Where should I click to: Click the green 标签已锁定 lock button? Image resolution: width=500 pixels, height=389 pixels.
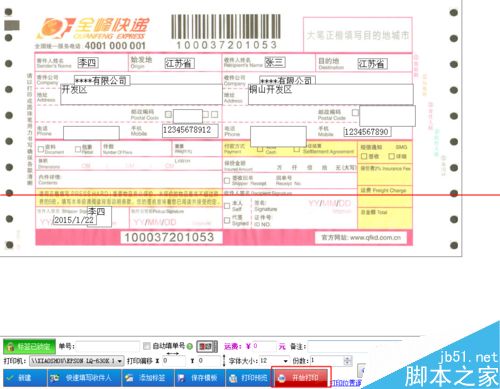point(29,347)
